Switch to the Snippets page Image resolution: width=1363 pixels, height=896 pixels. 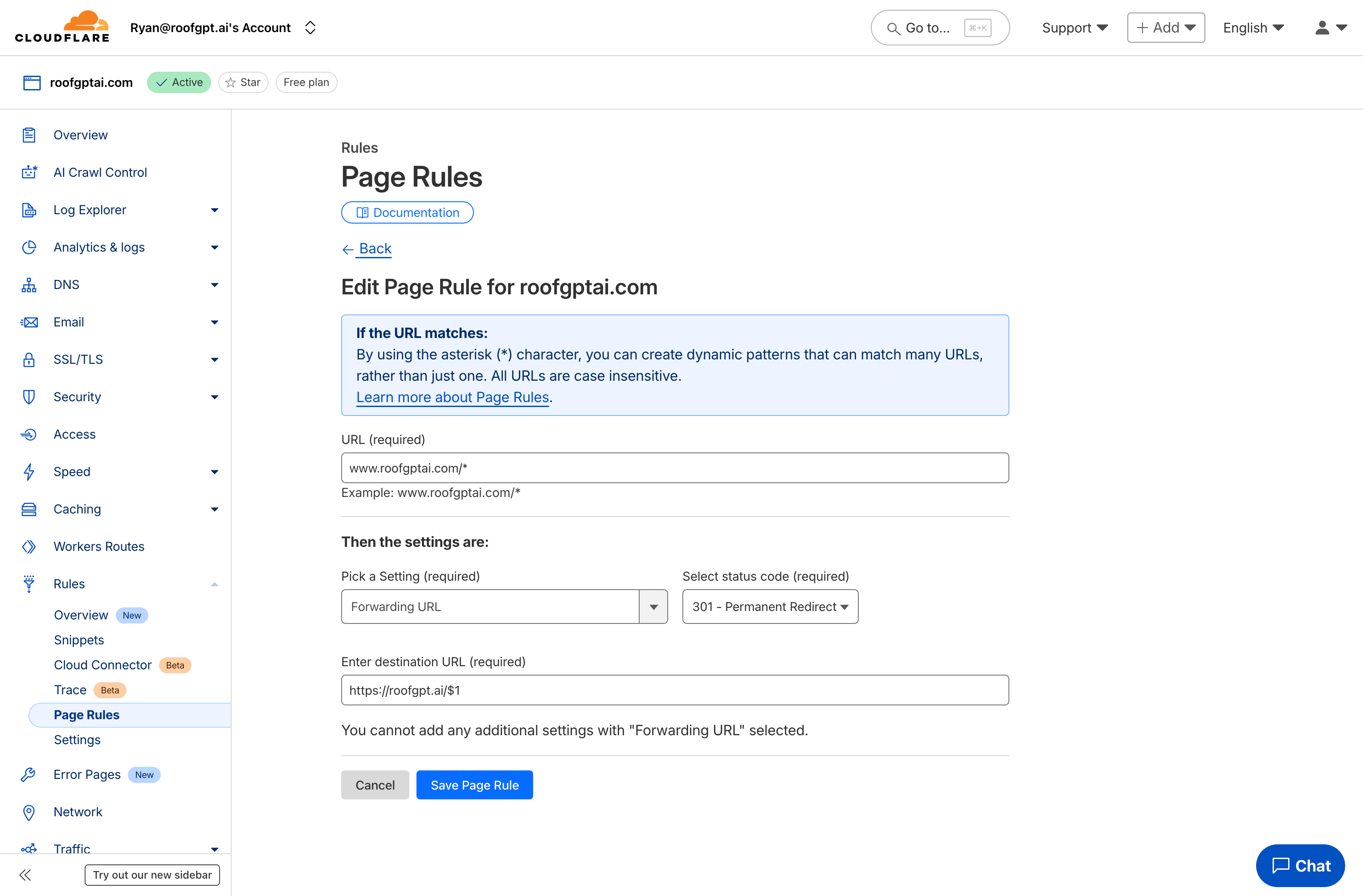79,639
